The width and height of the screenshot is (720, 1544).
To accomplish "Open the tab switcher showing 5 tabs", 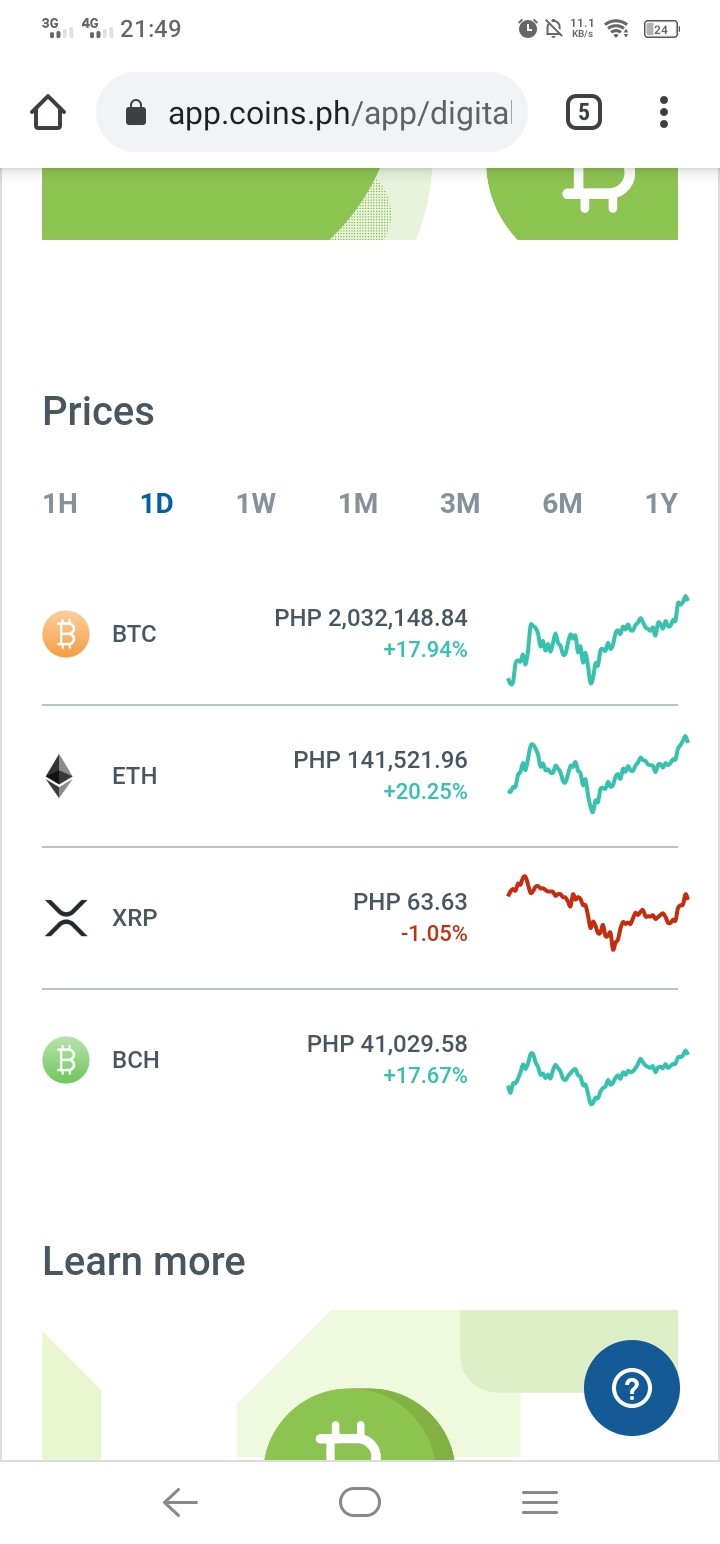I will [584, 112].
